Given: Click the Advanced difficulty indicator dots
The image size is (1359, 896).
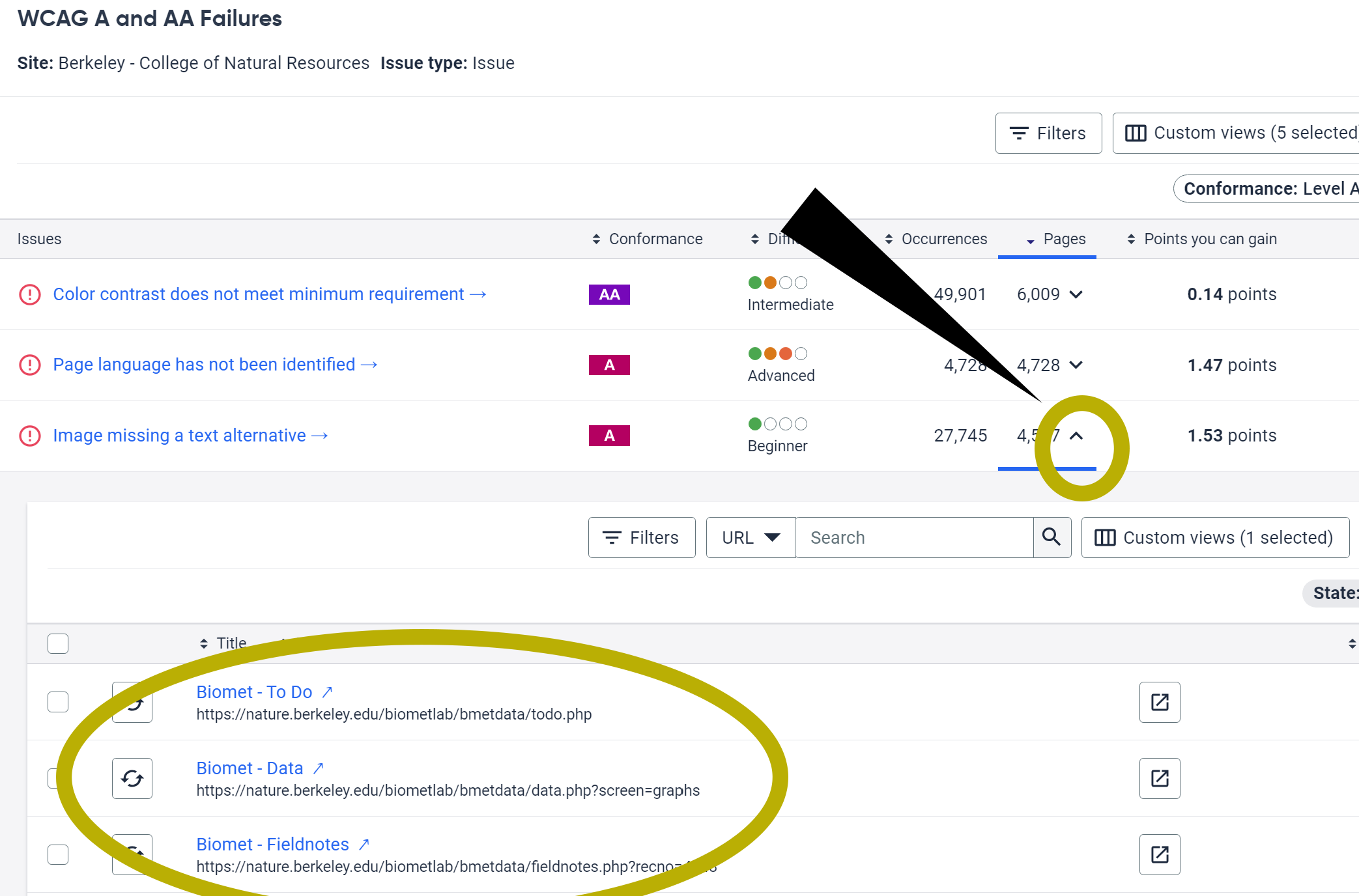Looking at the screenshot, I should (x=777, y=354).
